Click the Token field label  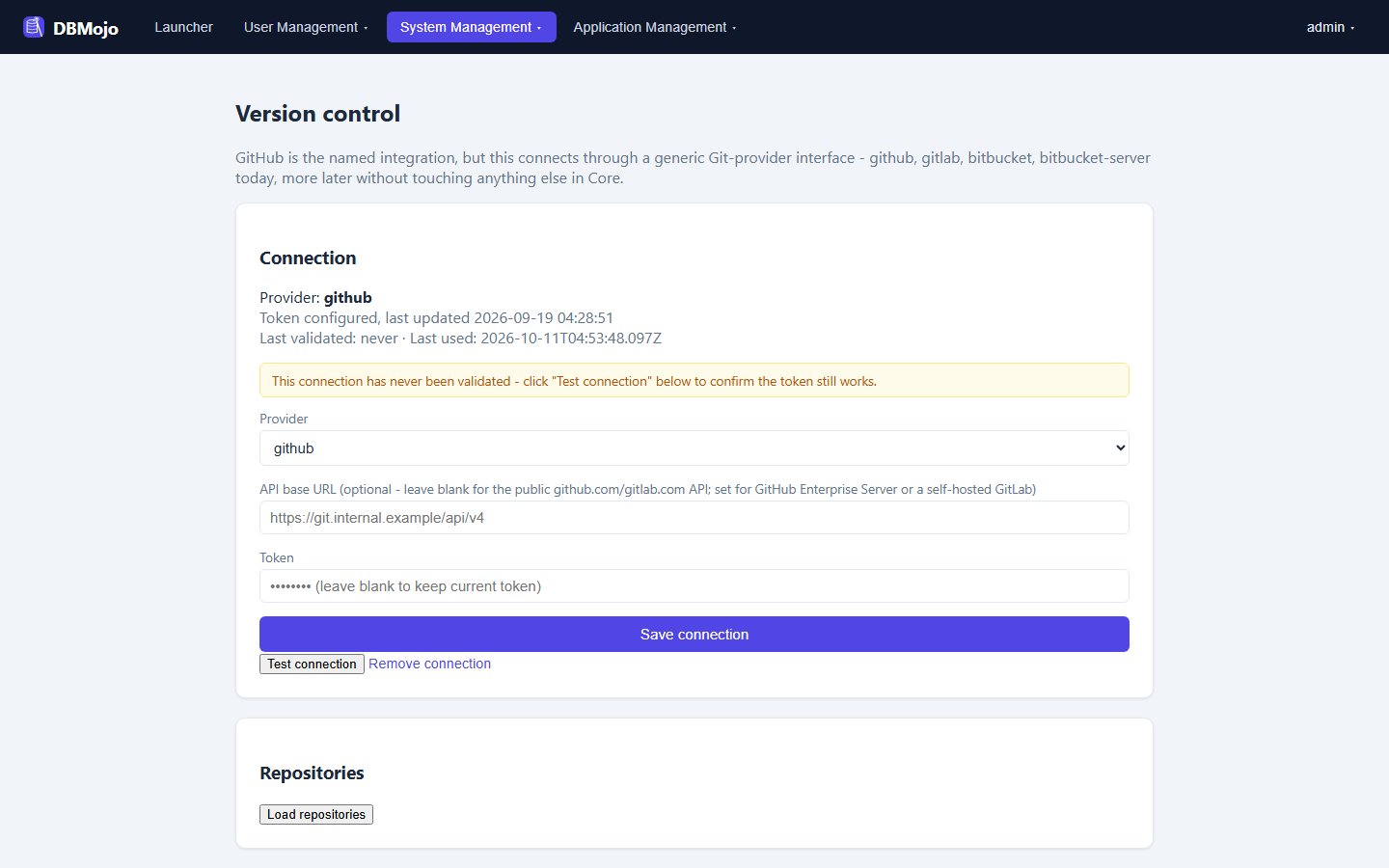pos(277,557)
